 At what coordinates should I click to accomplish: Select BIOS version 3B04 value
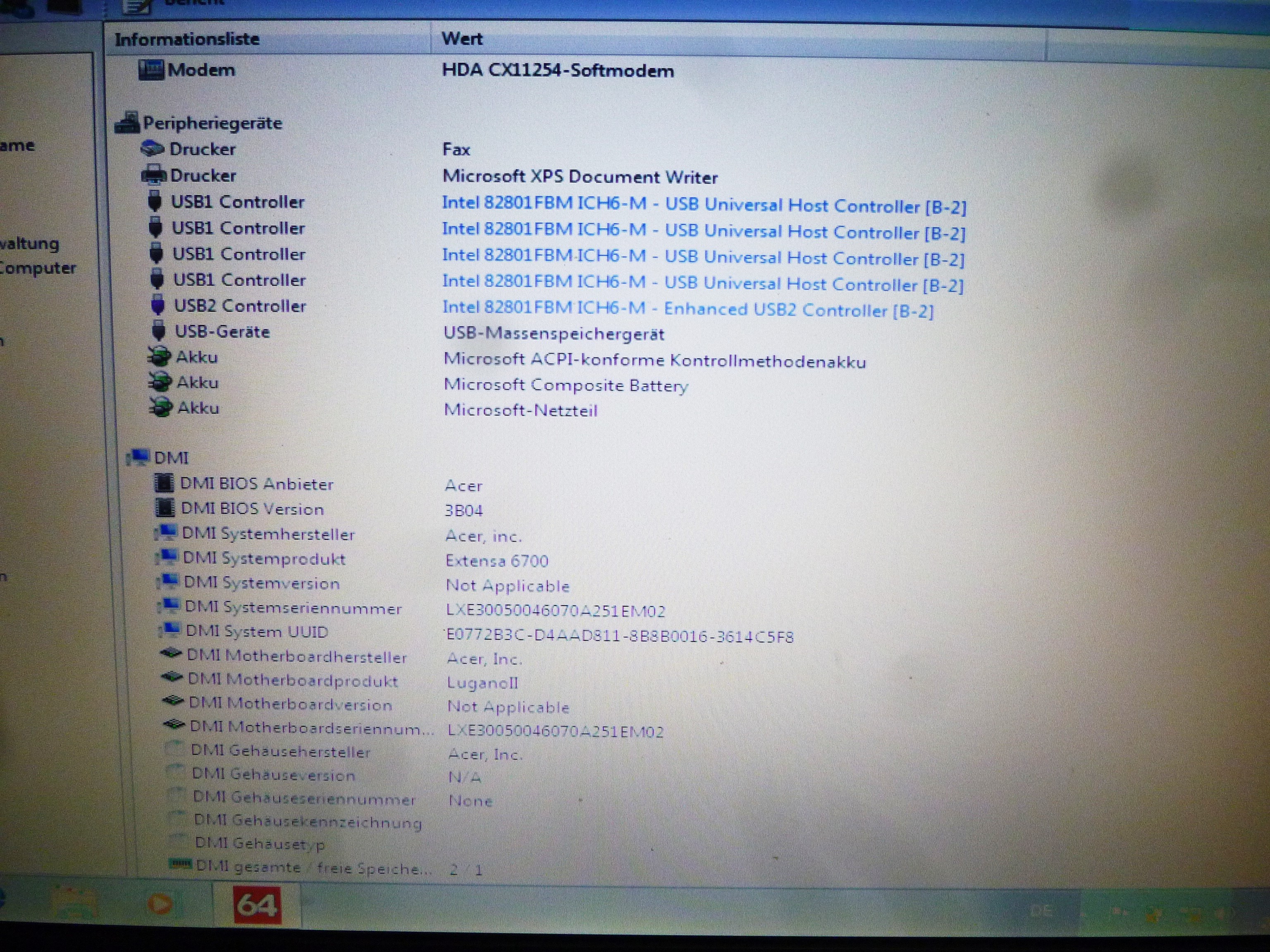tap(464, 510)
